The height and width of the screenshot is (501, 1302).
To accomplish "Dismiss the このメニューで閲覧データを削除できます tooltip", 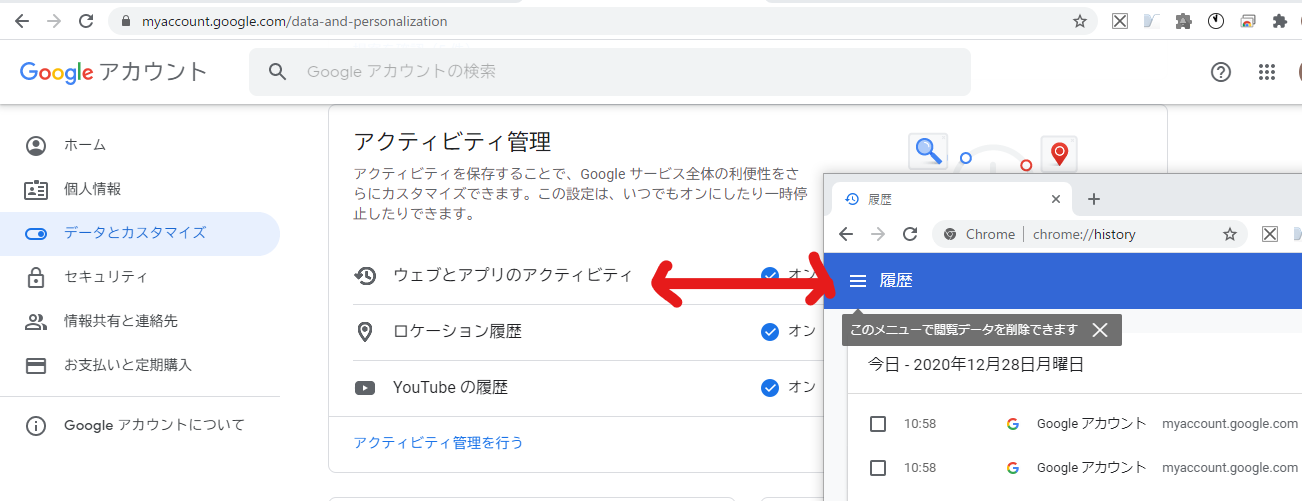I will pos(1100,330).
